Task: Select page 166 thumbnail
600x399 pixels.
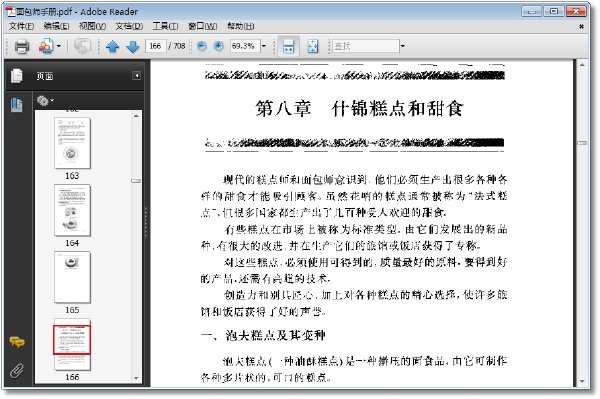Action: click(72, 344)
